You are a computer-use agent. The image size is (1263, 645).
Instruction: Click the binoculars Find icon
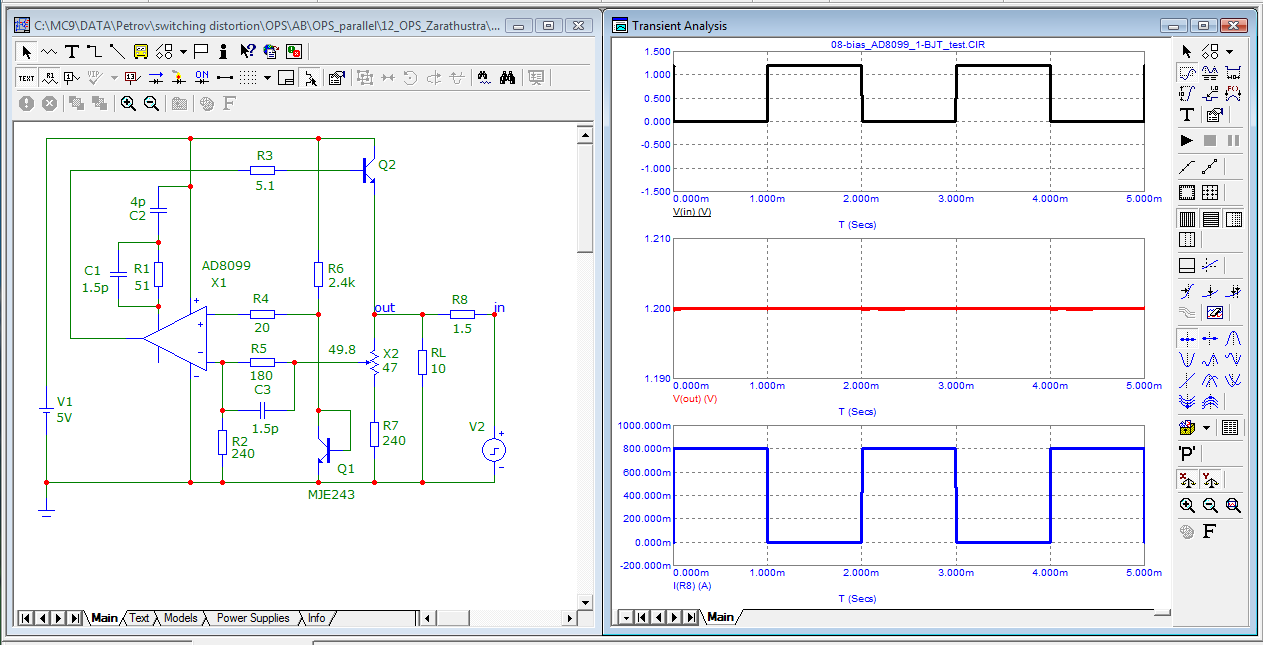pos(509,77)
